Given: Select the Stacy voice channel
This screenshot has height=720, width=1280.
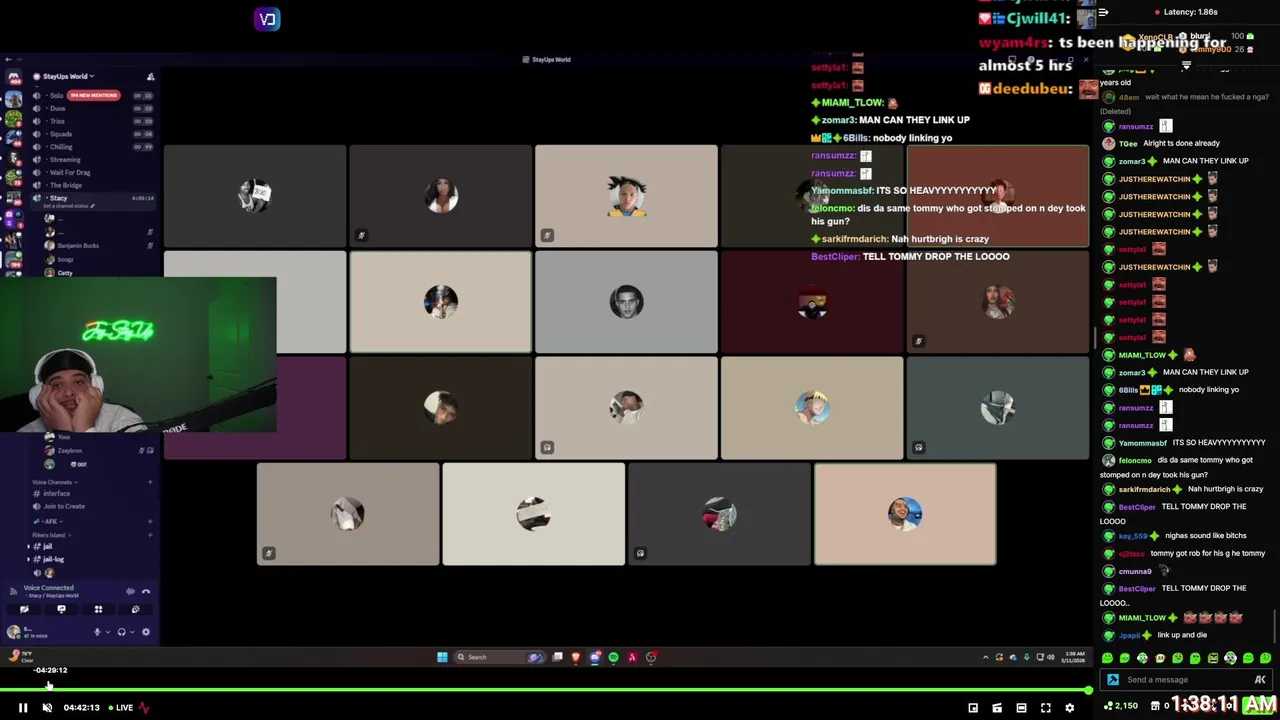Looking at the screenshot, I should pos(57,198).
